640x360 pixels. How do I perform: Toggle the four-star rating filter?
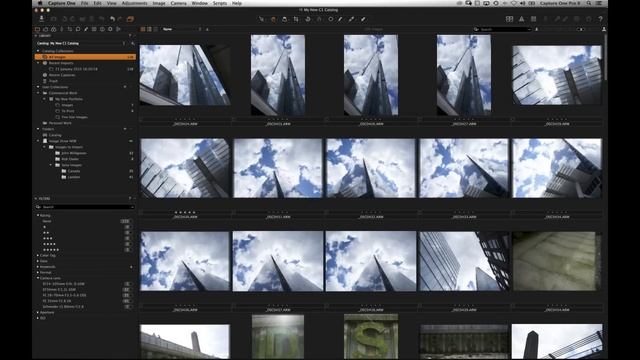tap(127, 244)
